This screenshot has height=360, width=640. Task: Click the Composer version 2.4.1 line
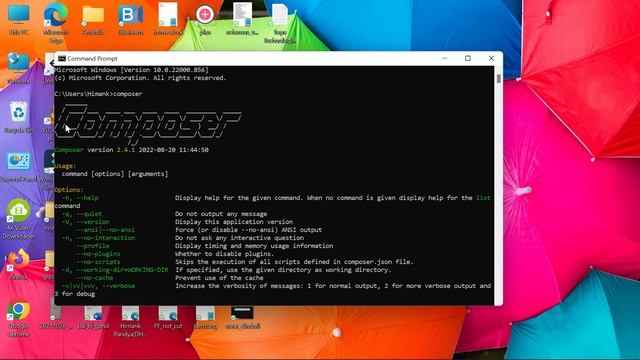(131, 150)
